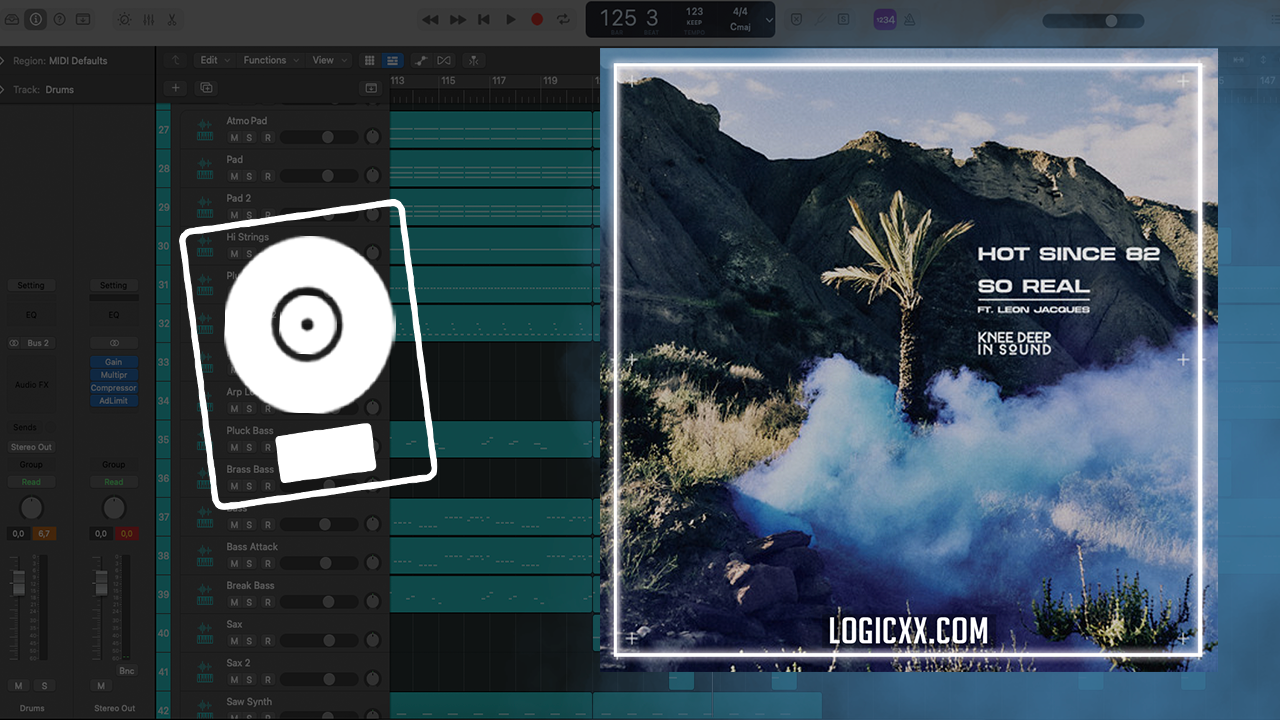This screenshot has width=1280, height=720.
Task: Click the duplicate track icon
Action: coord(206,88)
